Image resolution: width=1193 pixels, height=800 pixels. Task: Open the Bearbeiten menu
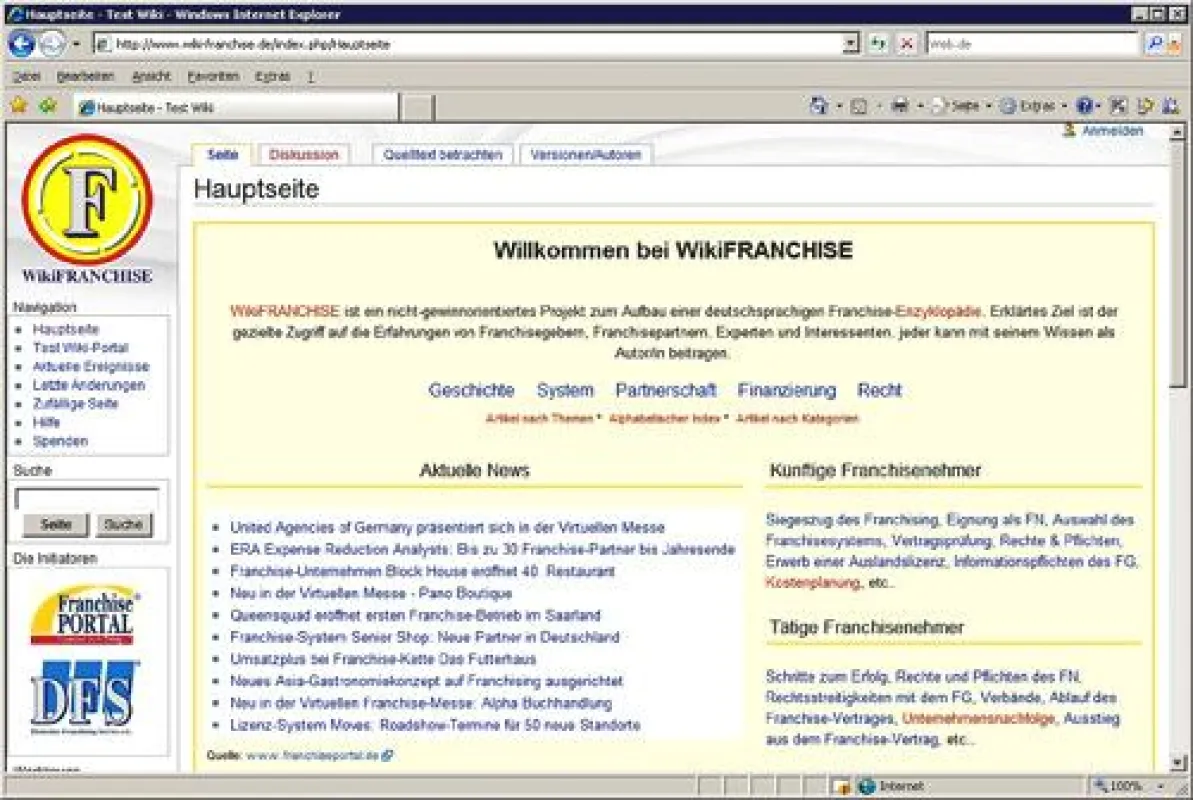pyautogui.click(x=85, y=76)
